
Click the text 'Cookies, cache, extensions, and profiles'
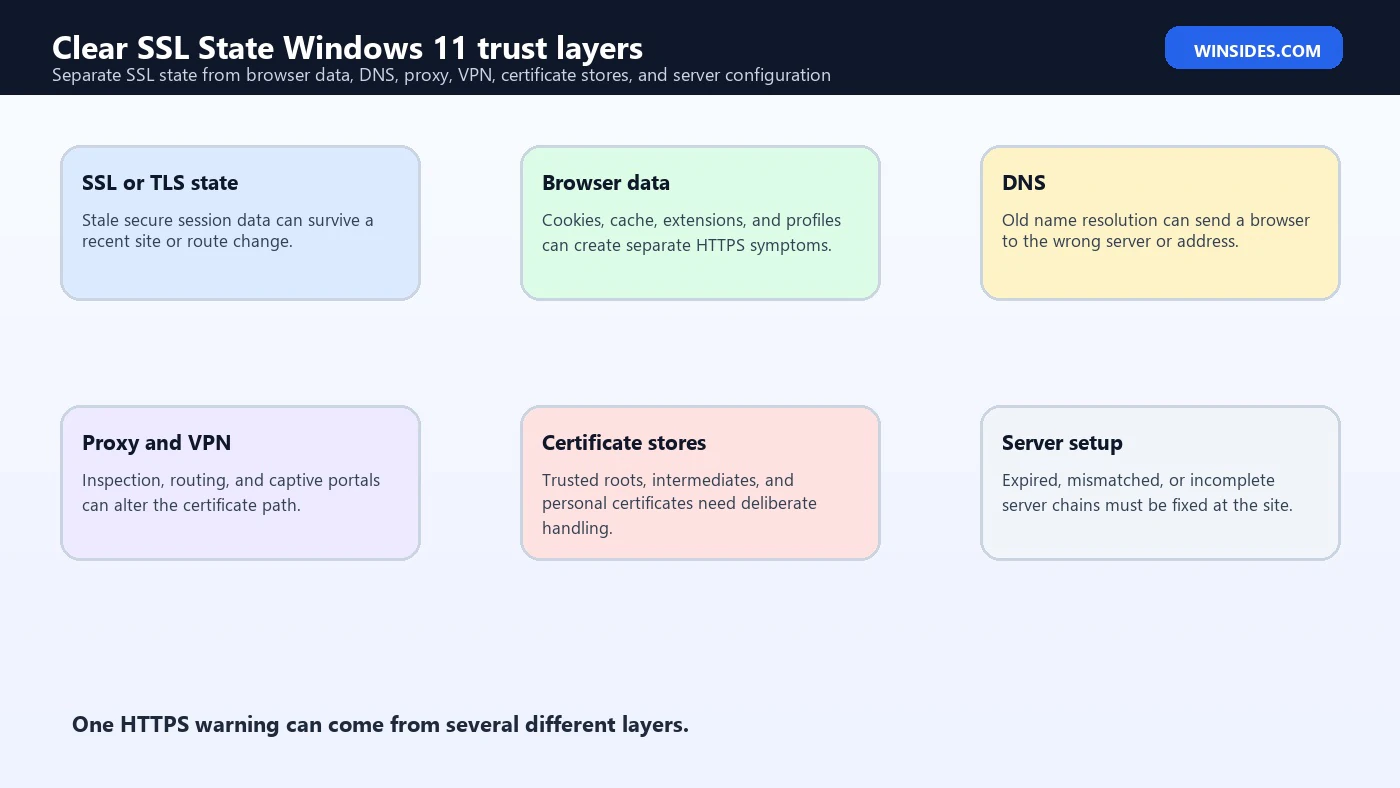point(691,220)
